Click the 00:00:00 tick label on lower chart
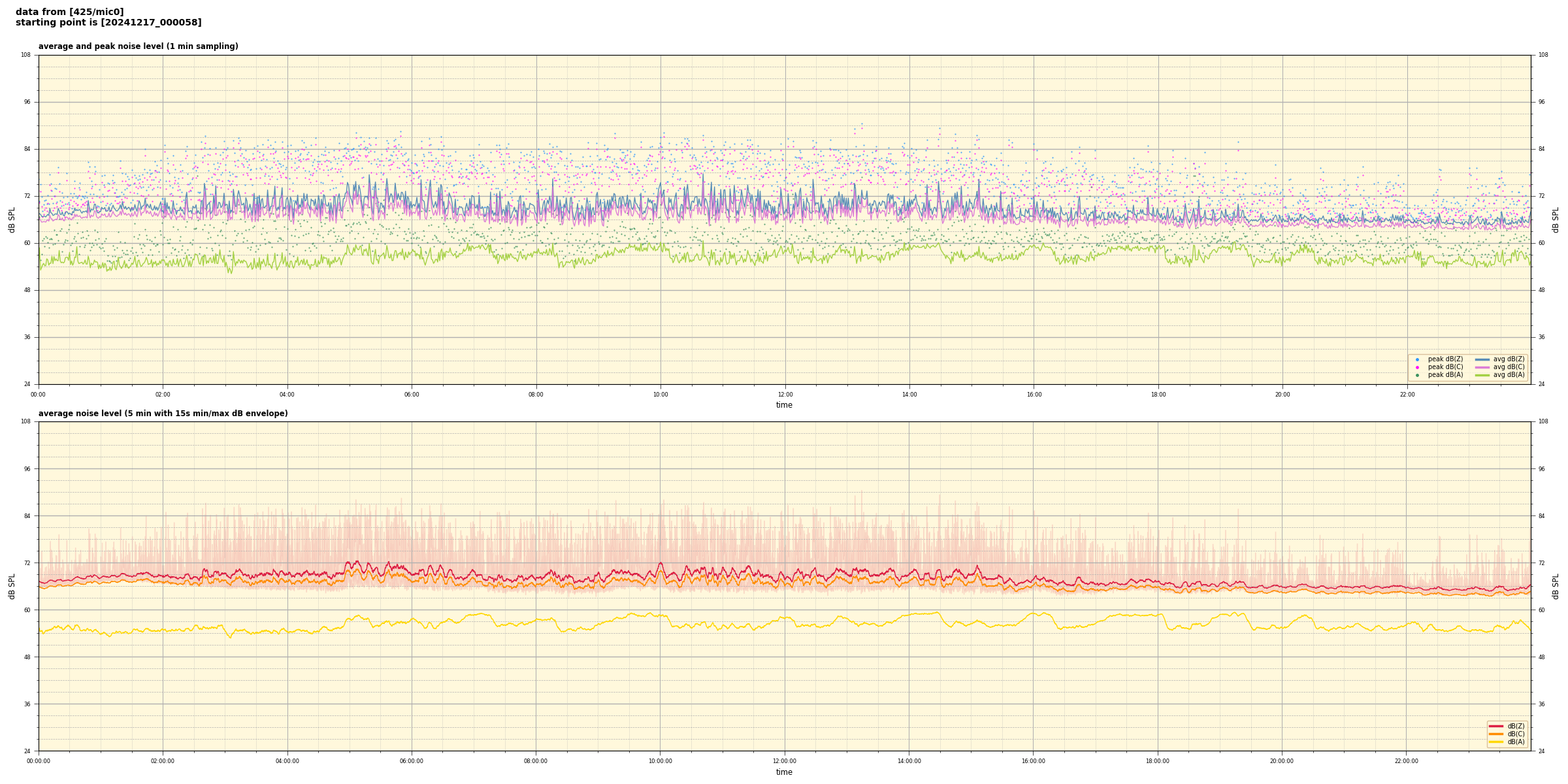1568x784 pixels. [x=39, y=761]
